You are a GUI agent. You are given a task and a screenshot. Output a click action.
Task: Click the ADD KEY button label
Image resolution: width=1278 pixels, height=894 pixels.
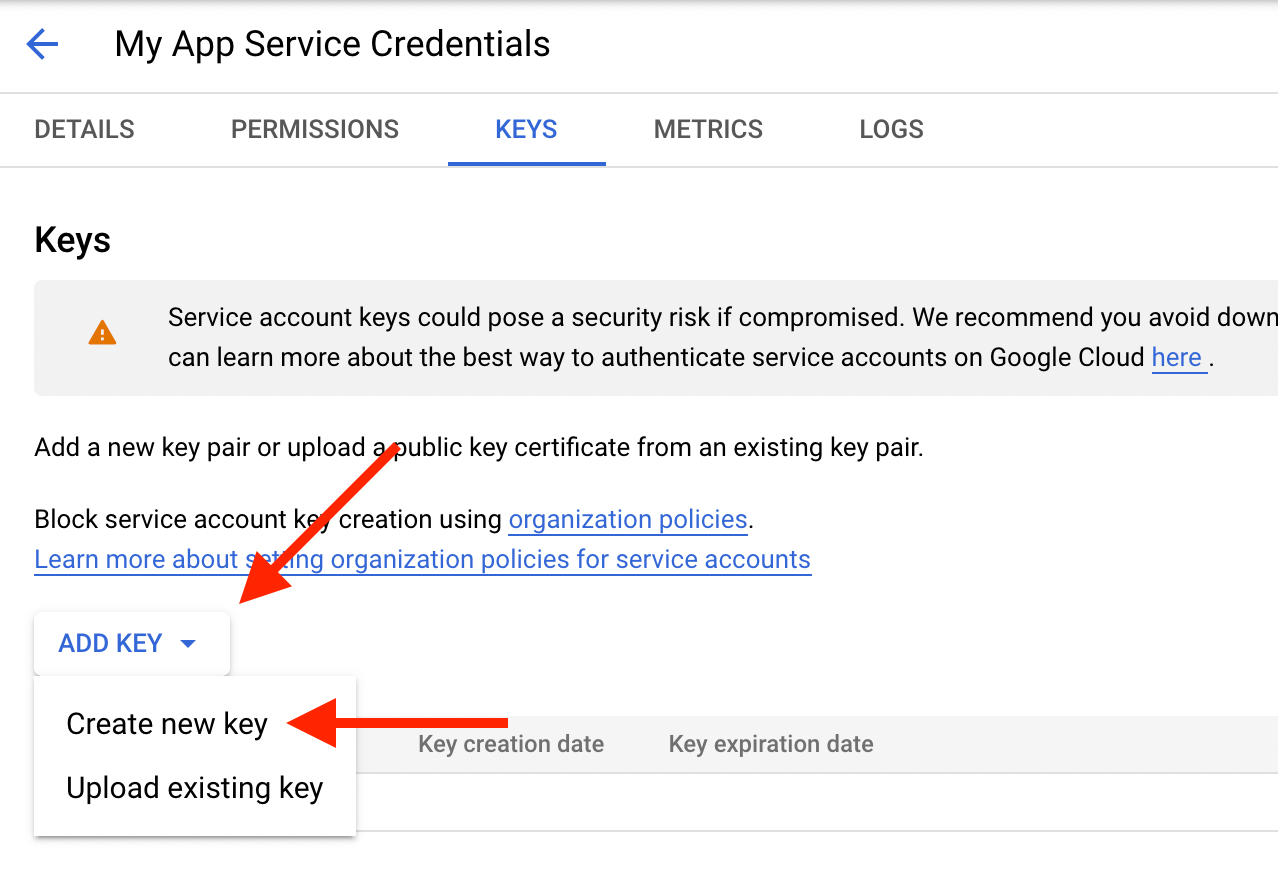click(110, 643)
